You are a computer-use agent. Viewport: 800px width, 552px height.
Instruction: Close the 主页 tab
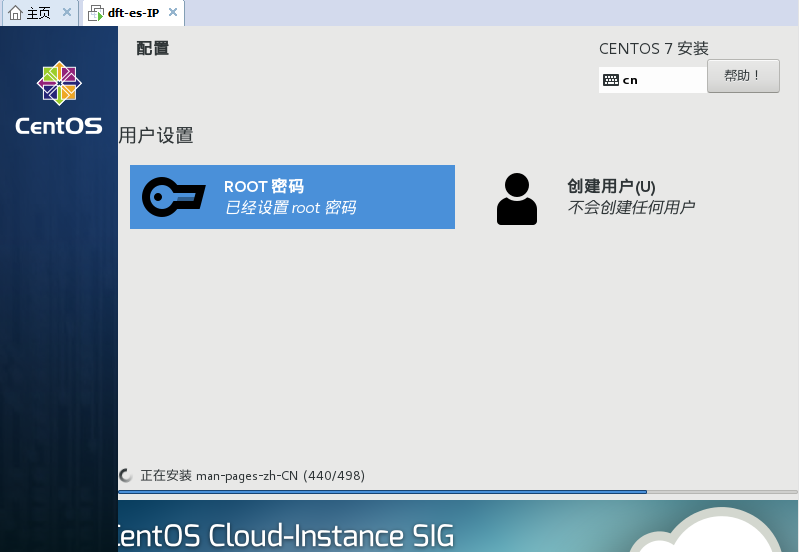67,12
